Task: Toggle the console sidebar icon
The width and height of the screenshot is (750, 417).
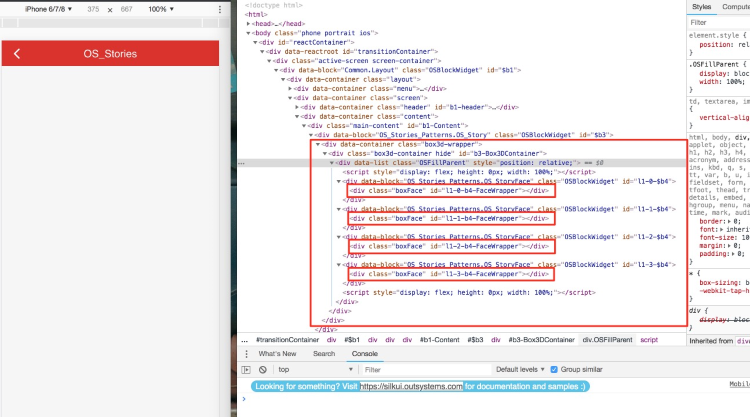Action: (x=248, y=369)
